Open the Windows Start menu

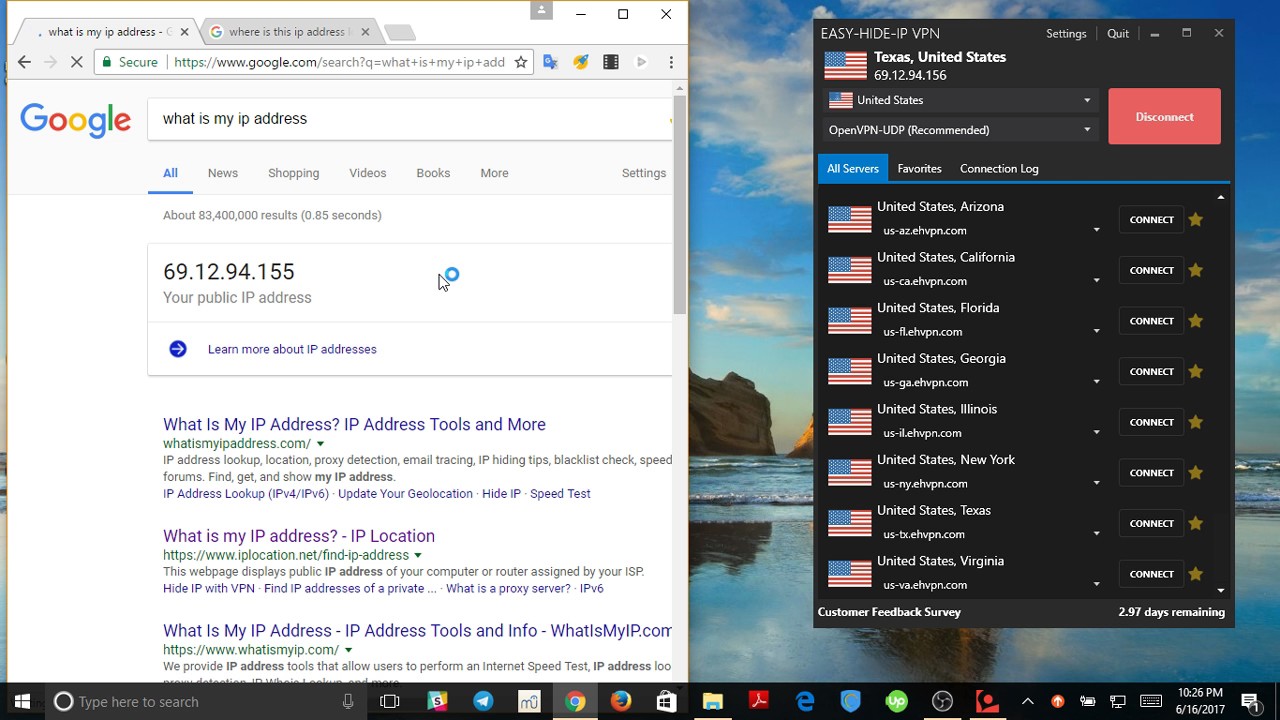tap(22, 701)
